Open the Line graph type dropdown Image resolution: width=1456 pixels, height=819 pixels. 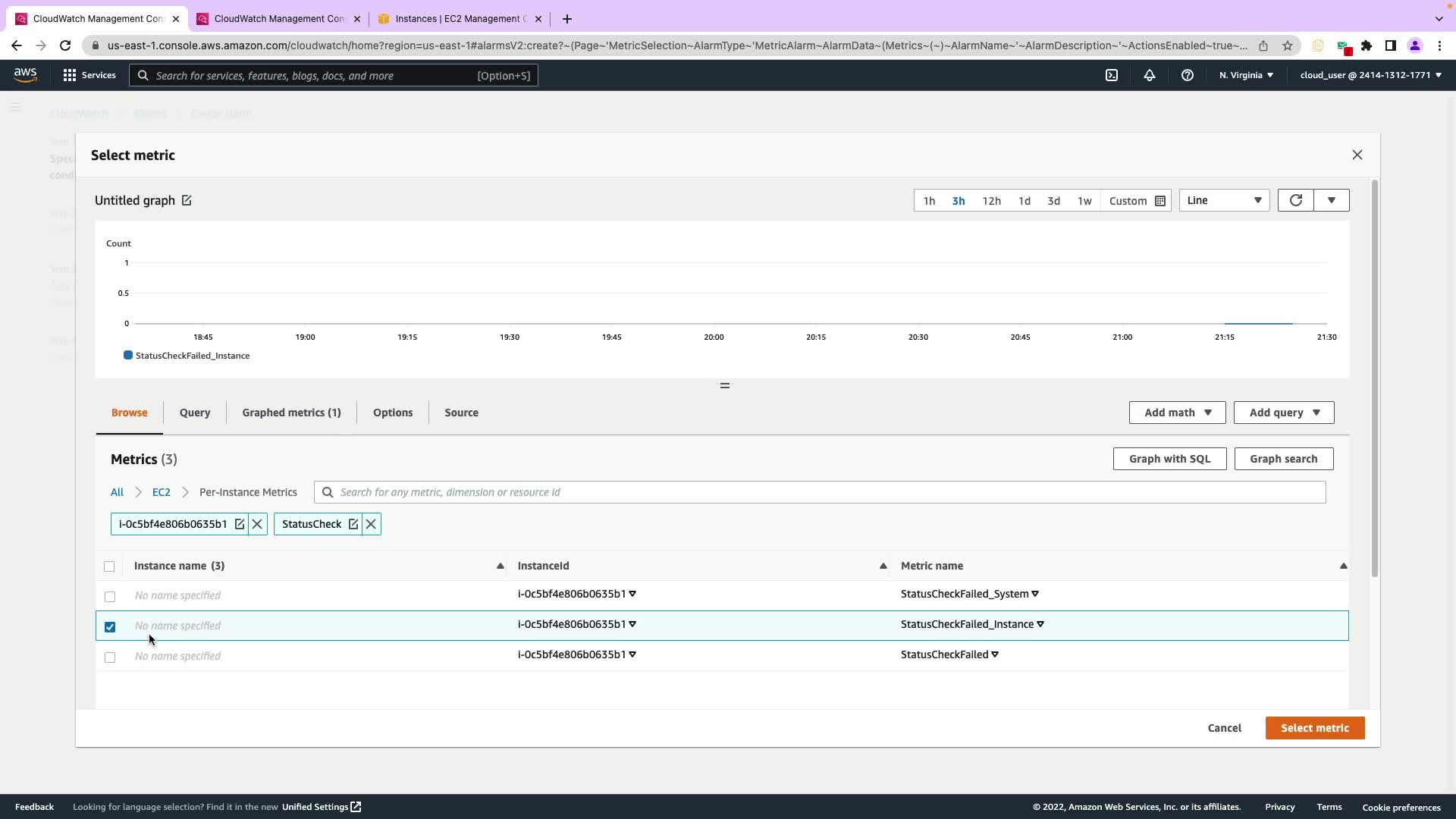click(1224, 200)
